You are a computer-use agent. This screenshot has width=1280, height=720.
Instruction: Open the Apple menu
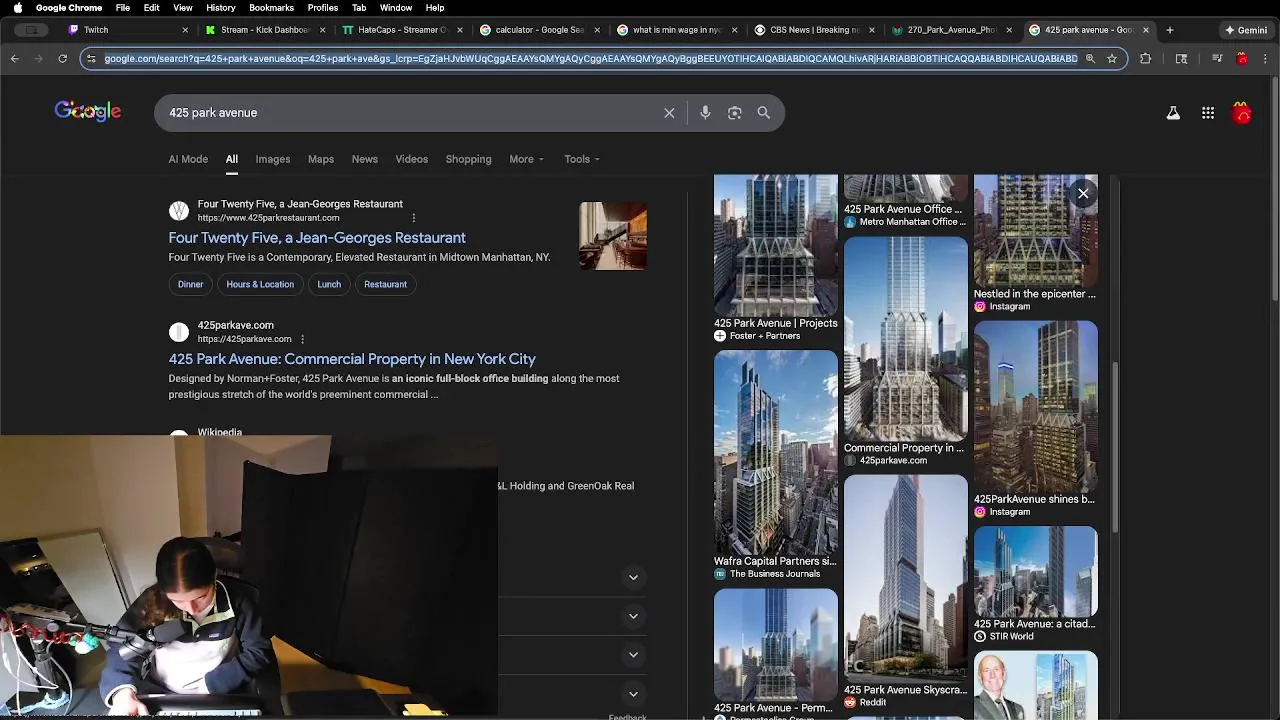[x=17, y=7]
